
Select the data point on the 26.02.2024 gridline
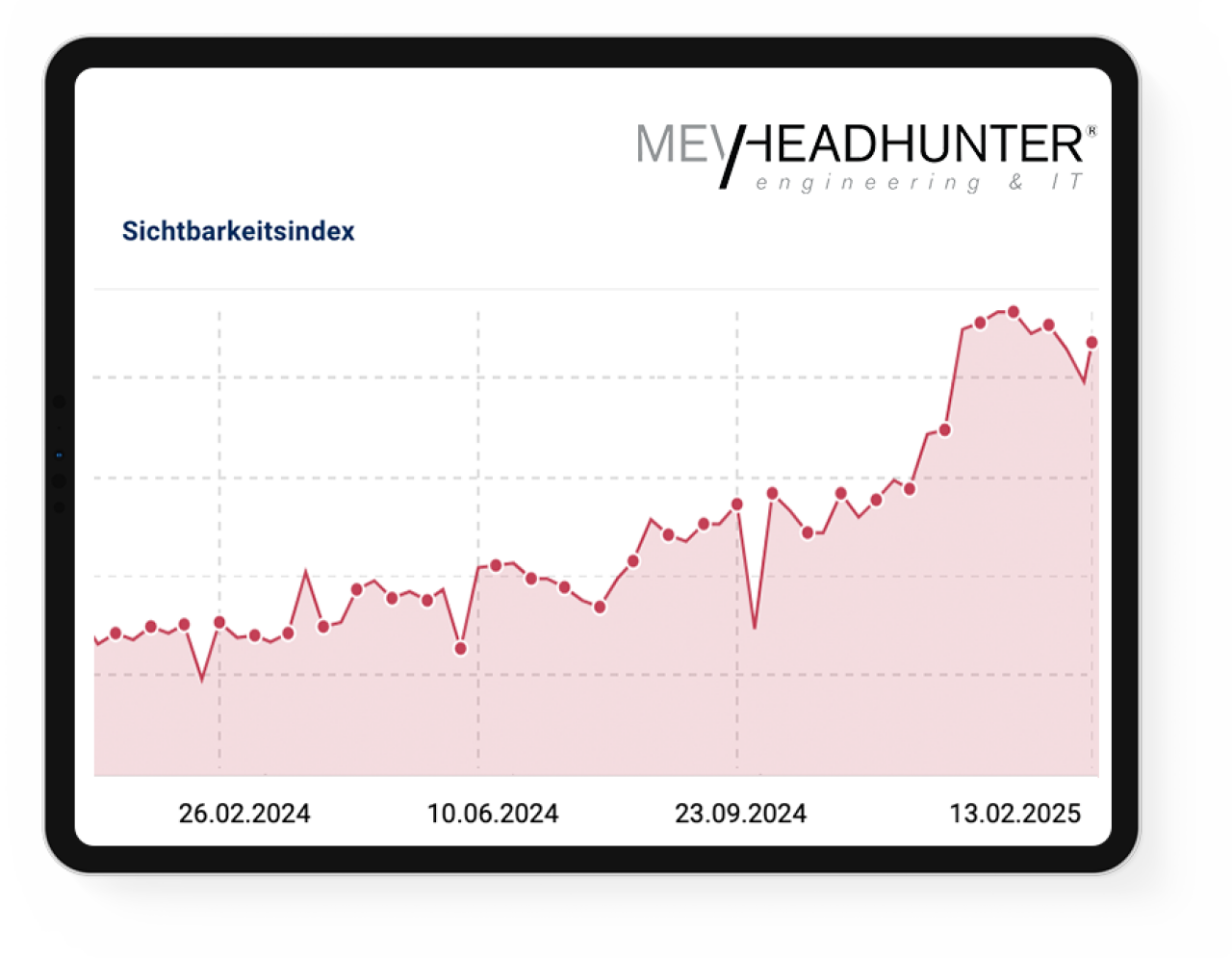click(219, 622)
